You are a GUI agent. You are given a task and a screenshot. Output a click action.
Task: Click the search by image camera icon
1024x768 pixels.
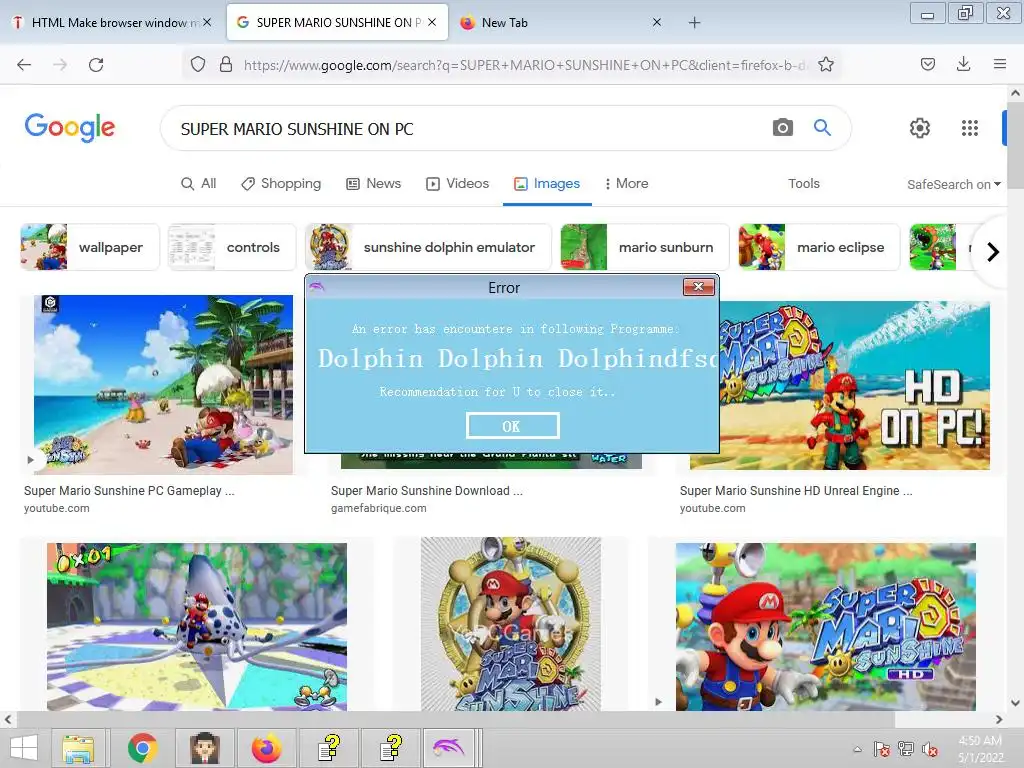tap(782, 127)
